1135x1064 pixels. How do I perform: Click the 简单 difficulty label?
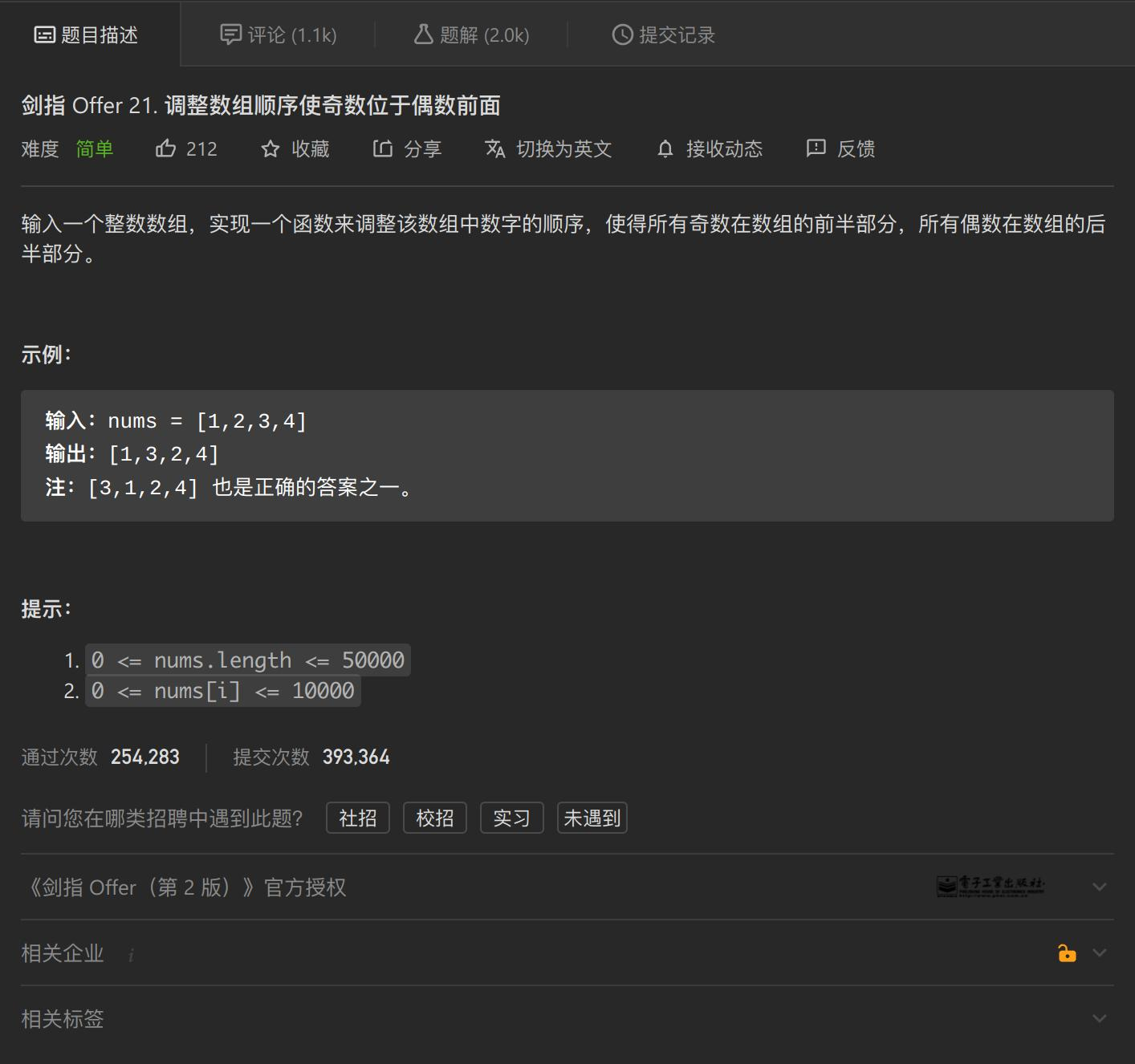[x=95, y=149]
